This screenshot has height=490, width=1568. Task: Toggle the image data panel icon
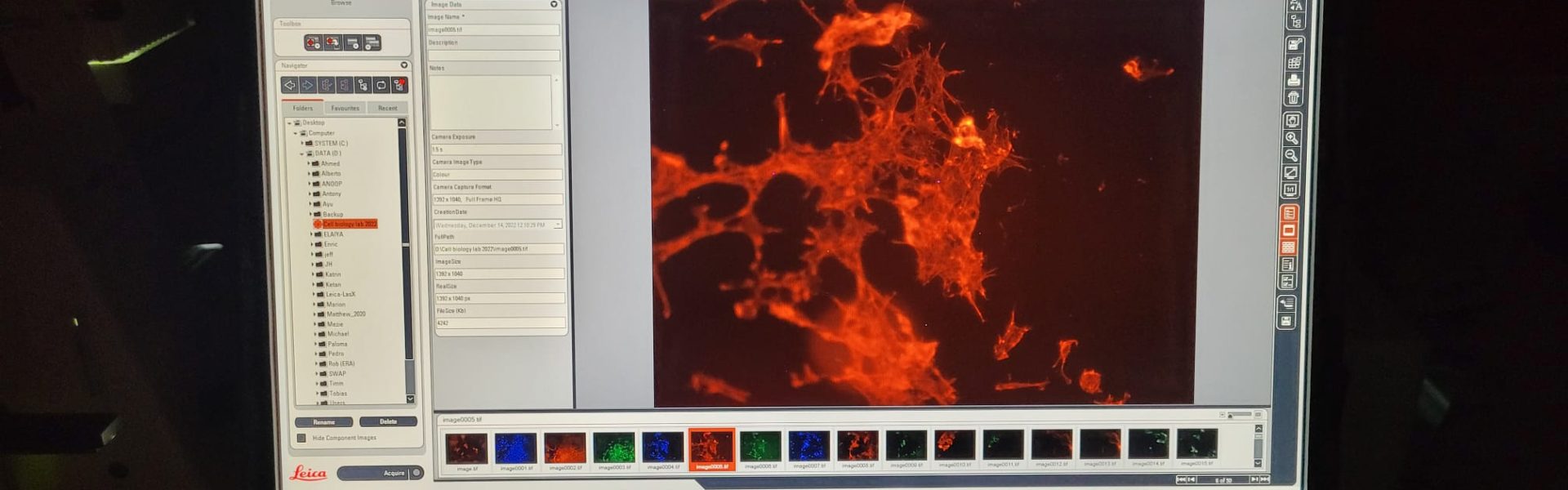point(1290,213)
